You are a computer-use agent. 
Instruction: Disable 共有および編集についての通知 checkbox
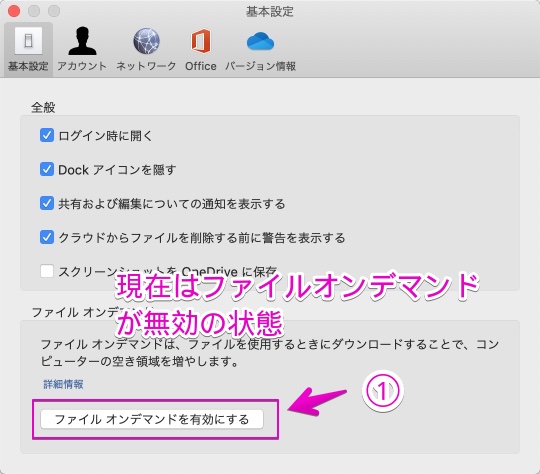point(47,203)
